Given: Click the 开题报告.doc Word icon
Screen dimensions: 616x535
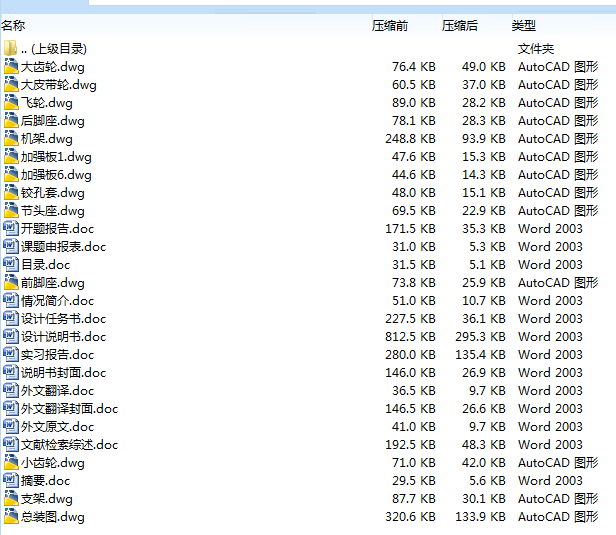Looking at the screenshot, I should pos(11,229).
